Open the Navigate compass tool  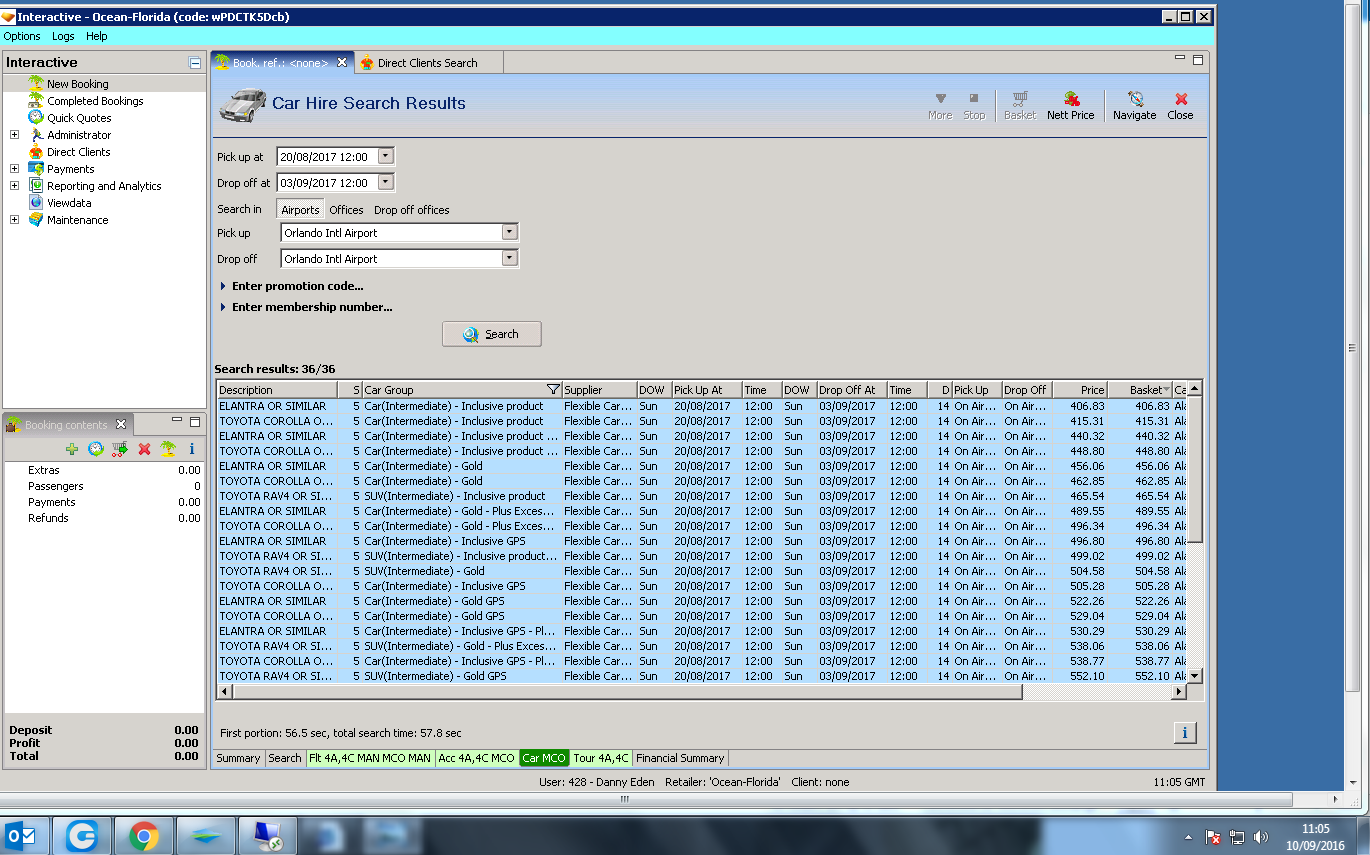pyautogui.click(x=1134, y=104)
